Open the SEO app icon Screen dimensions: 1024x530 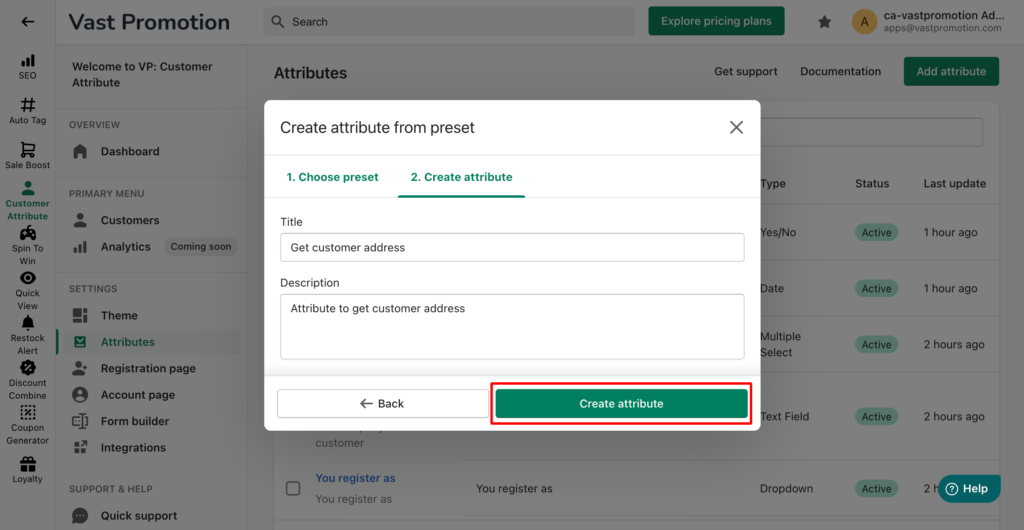click(27, 61)
